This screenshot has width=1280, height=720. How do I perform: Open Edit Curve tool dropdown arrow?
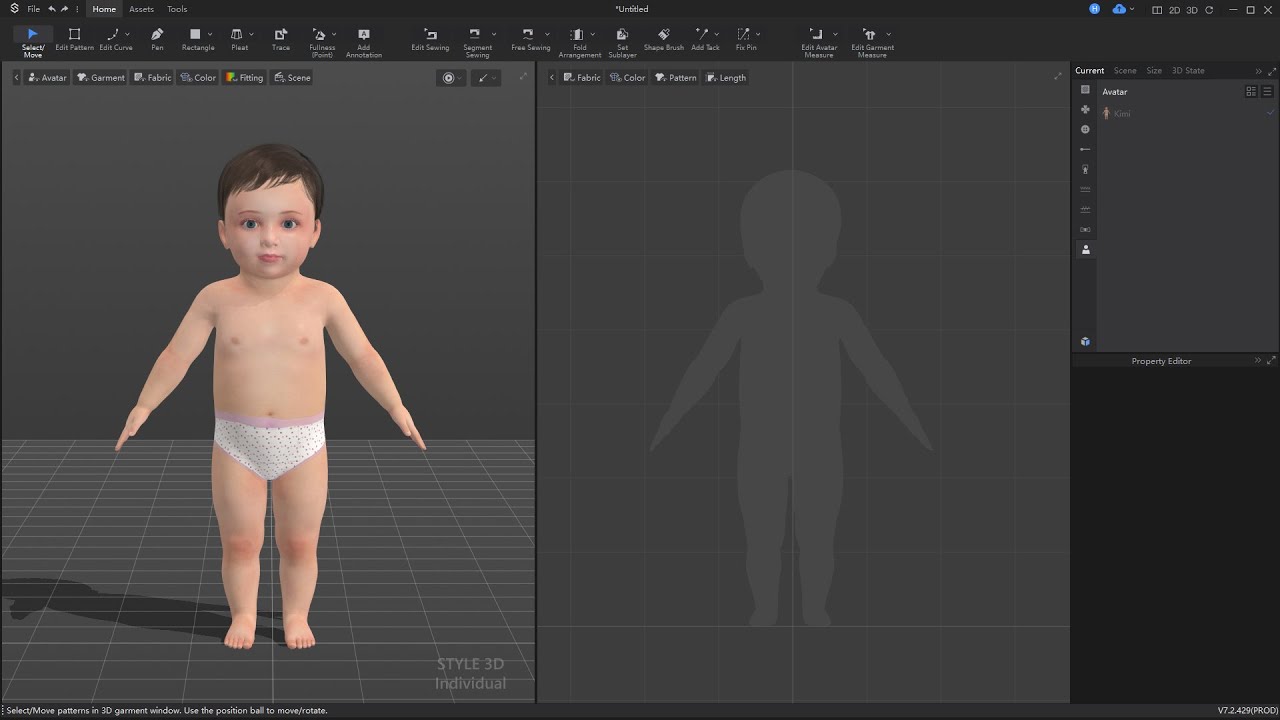point(127,34)
